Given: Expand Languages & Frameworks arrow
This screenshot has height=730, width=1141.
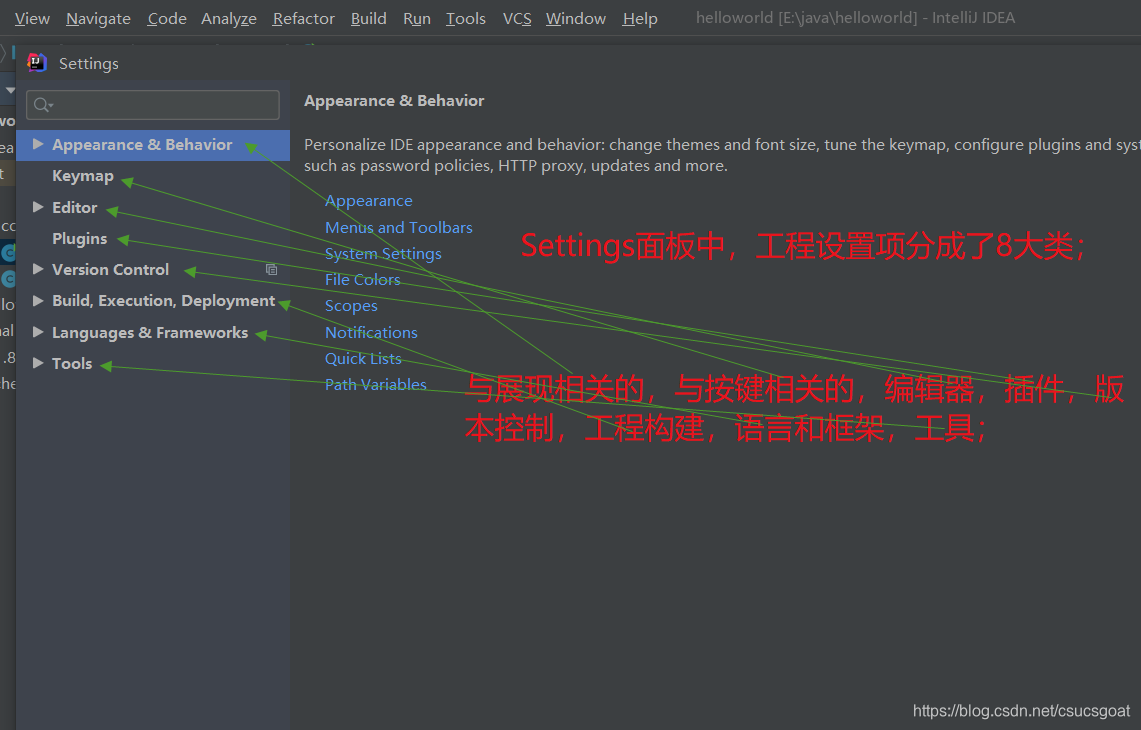Looking at the screenshot, I should tap(38, 332).
